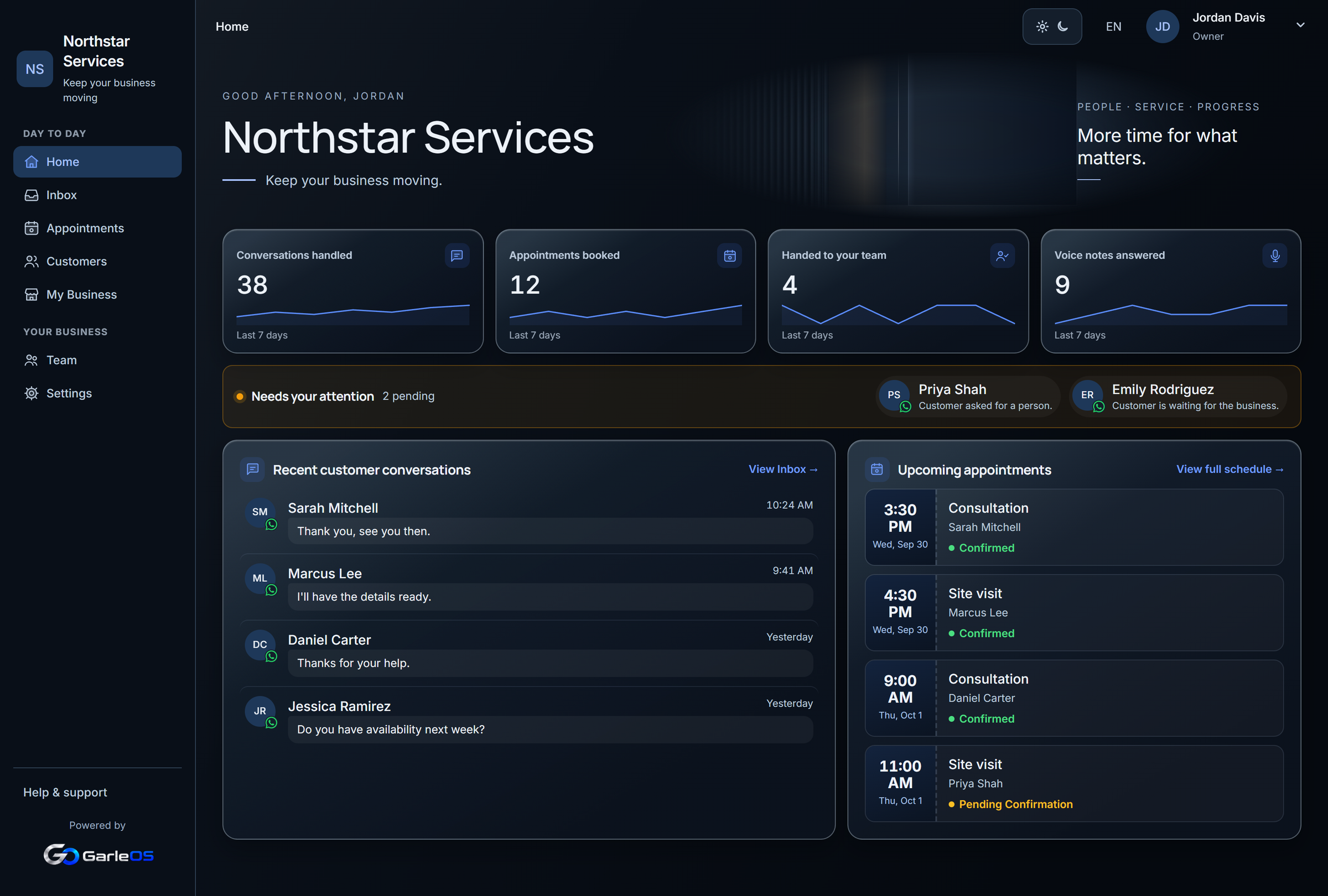Open the Team page in sidebar

[x=97, y=360]
